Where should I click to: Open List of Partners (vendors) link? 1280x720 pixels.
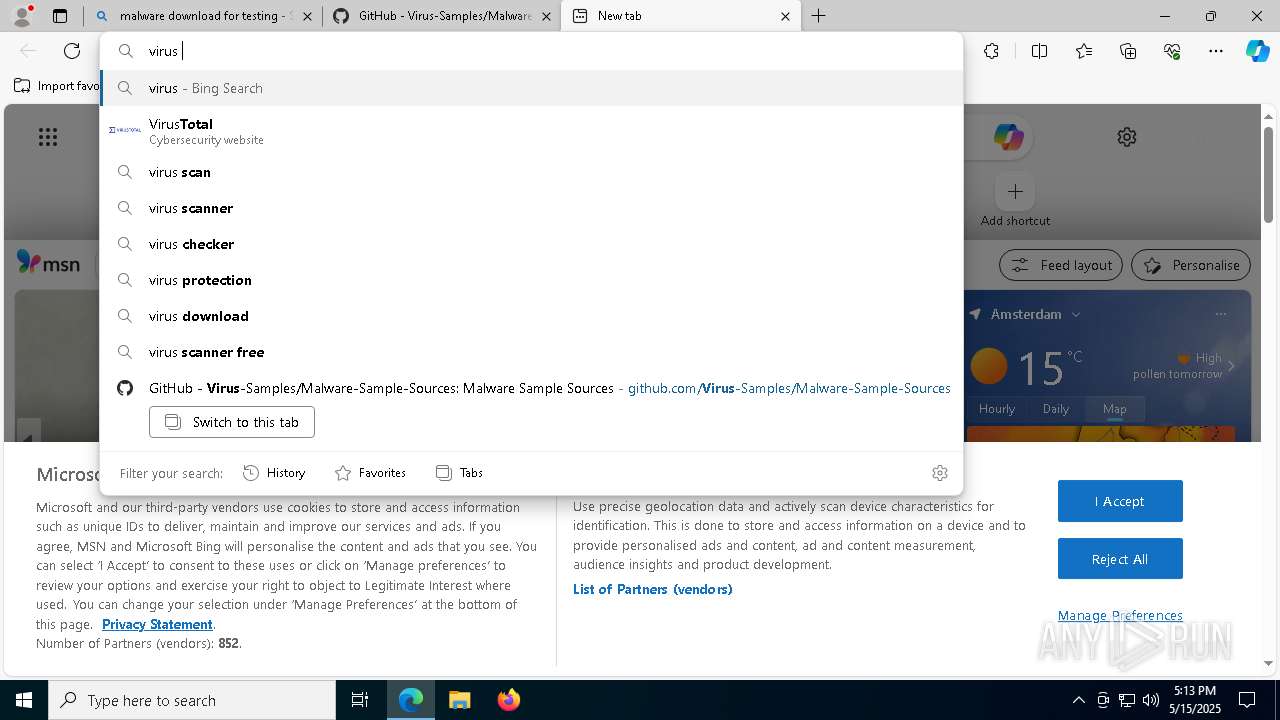[x=652, y=589]
